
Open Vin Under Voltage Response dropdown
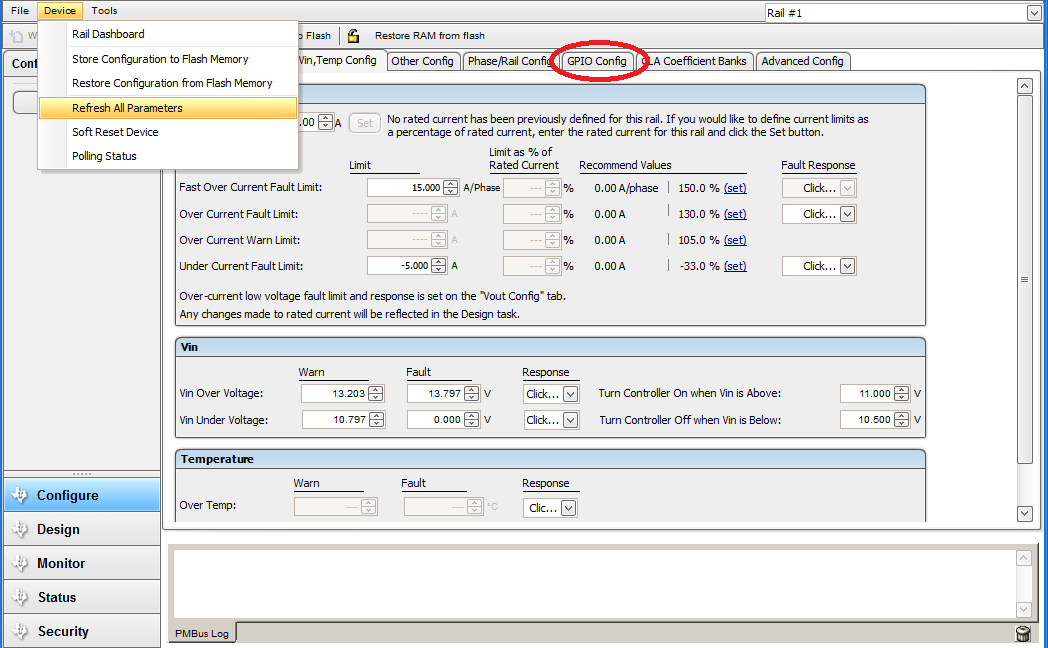tap(570, 420)
